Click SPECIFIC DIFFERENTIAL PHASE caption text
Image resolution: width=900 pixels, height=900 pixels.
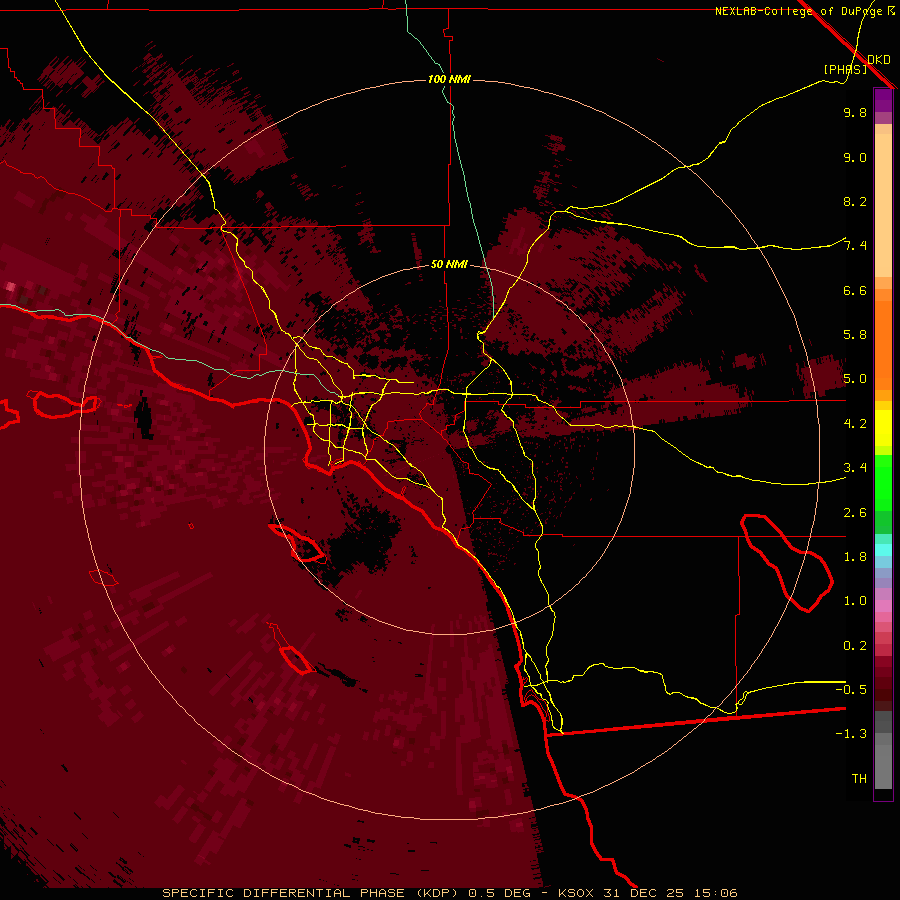click(286, 893)
